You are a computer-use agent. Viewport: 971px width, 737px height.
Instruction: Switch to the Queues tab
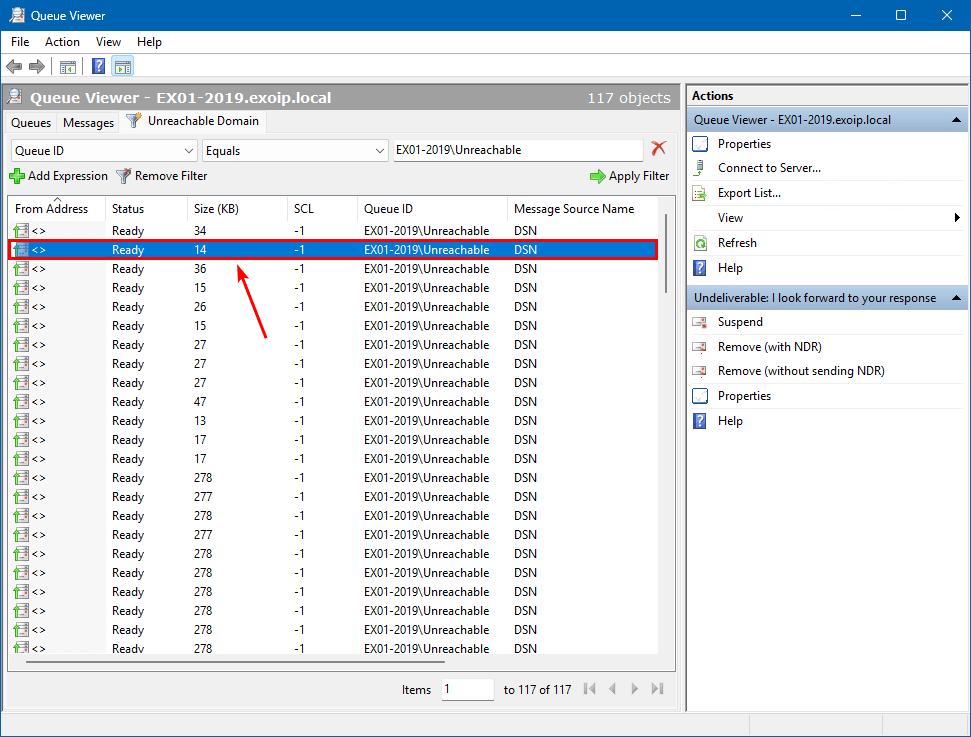point(31,123)
